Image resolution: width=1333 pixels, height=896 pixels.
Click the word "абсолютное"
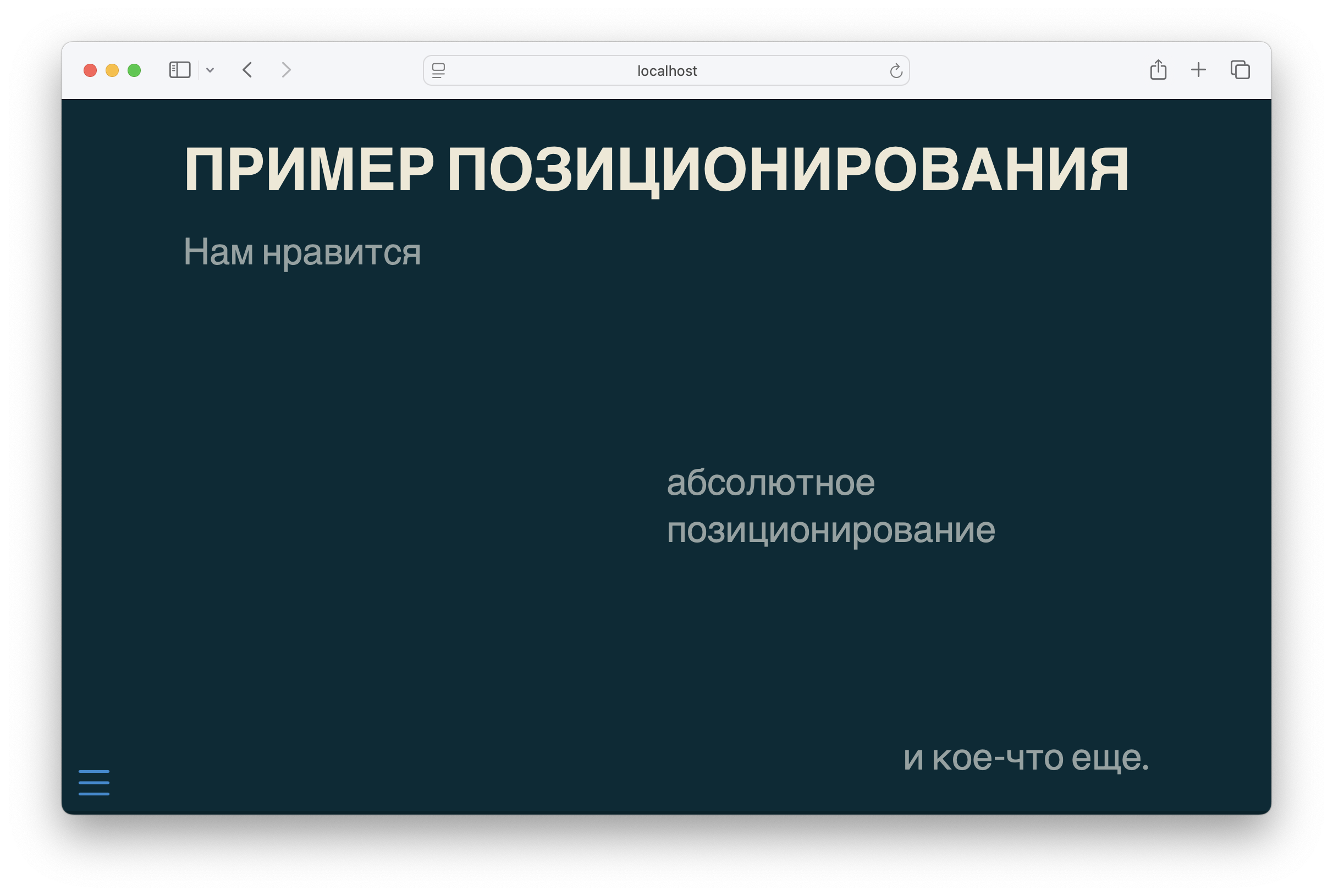770,483
